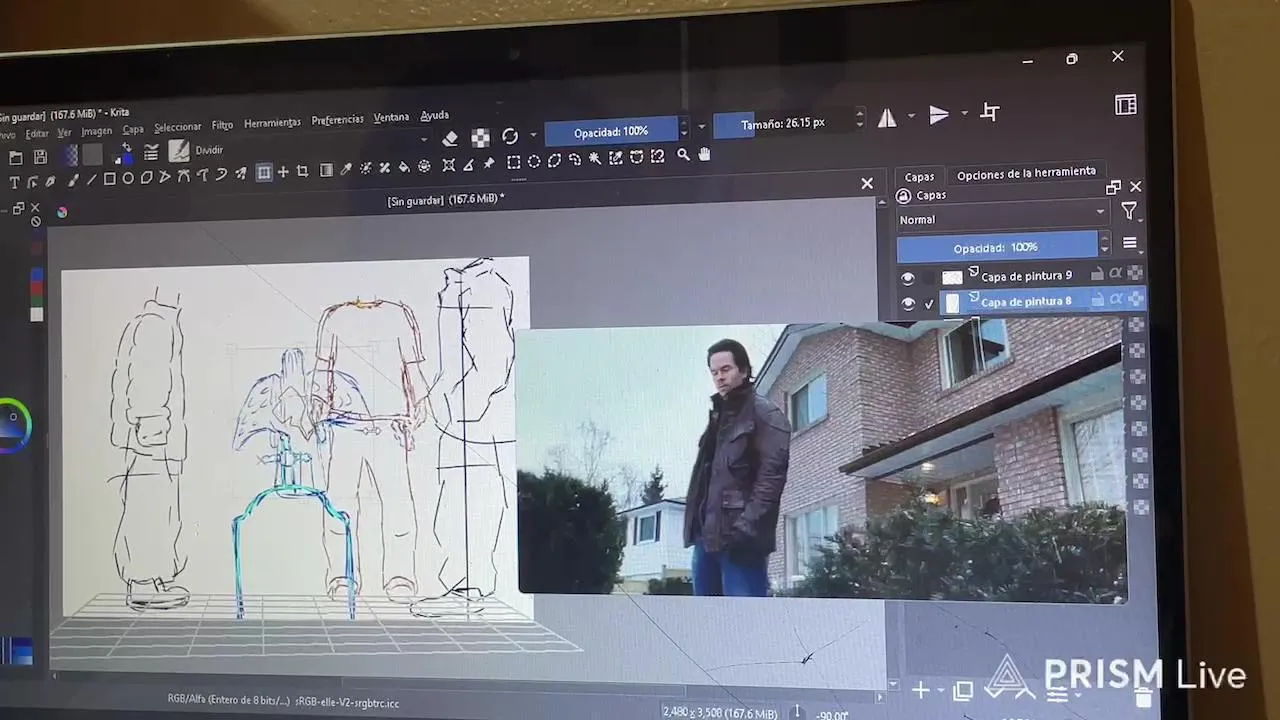Switch to the Capas tab
This screenshot has width=1280, height=720.
point(919,177)
